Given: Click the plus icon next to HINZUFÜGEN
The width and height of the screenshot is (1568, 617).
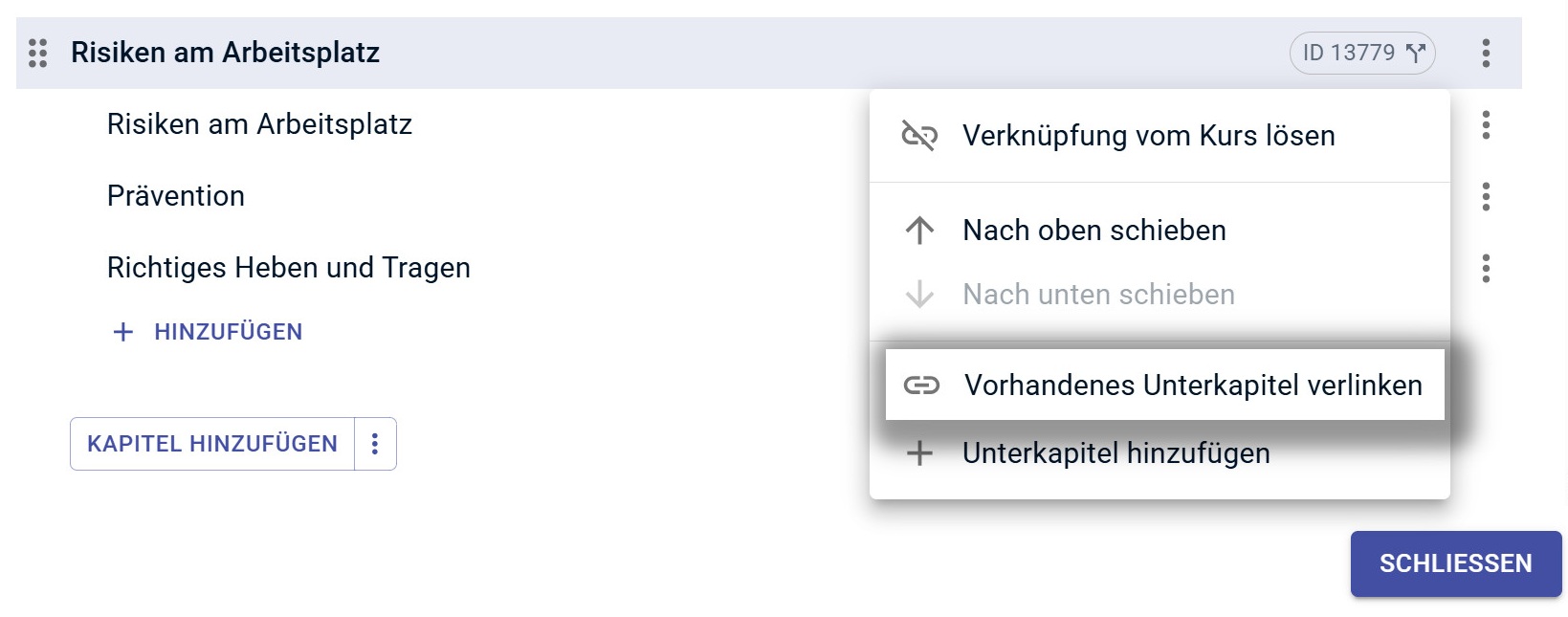Looking at the screenshot, I should [x=121, y=331].
